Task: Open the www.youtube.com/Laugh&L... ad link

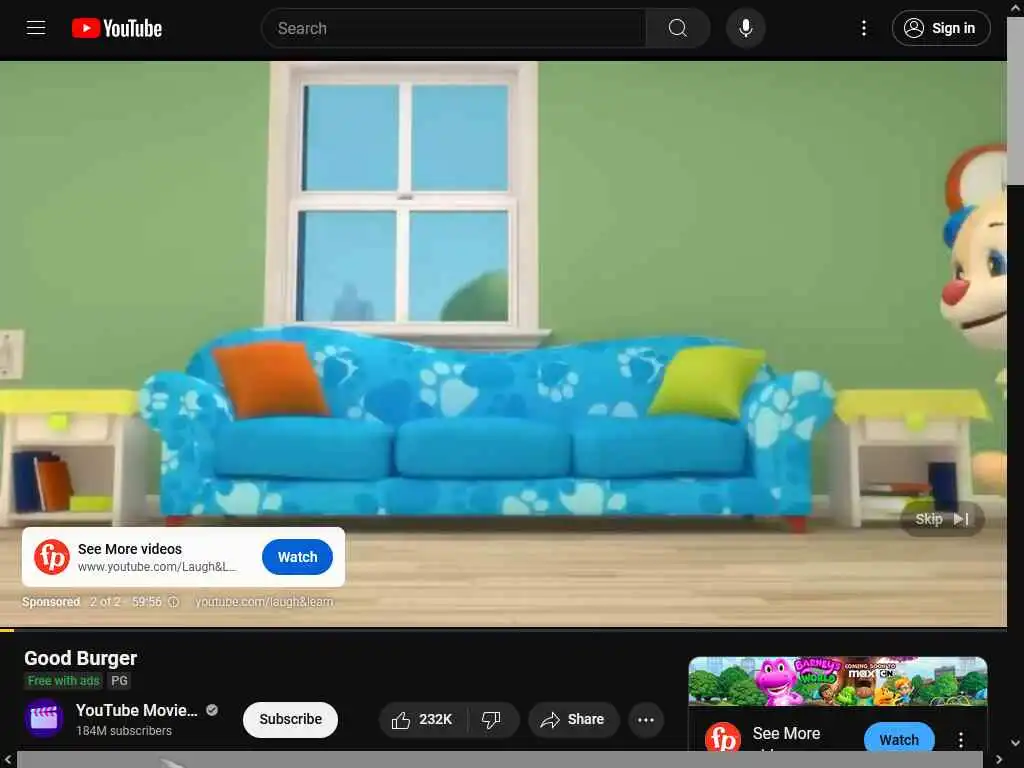Action: click(157, 567)
